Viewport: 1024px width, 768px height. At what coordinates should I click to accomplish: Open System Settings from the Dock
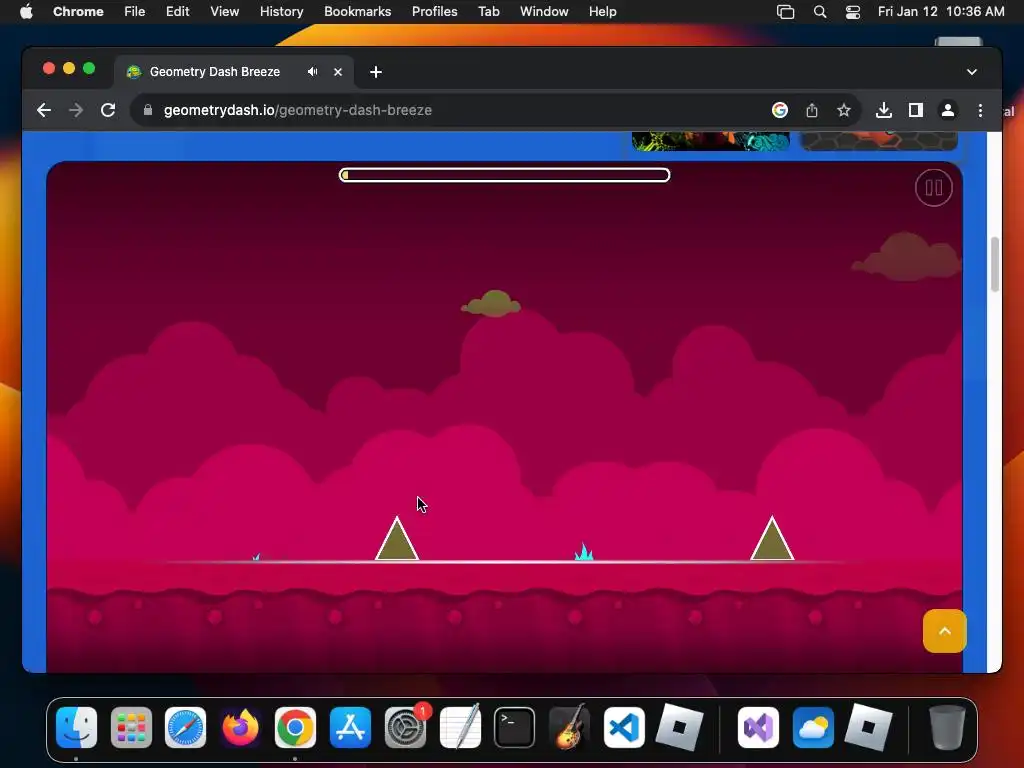click(406, 728)
